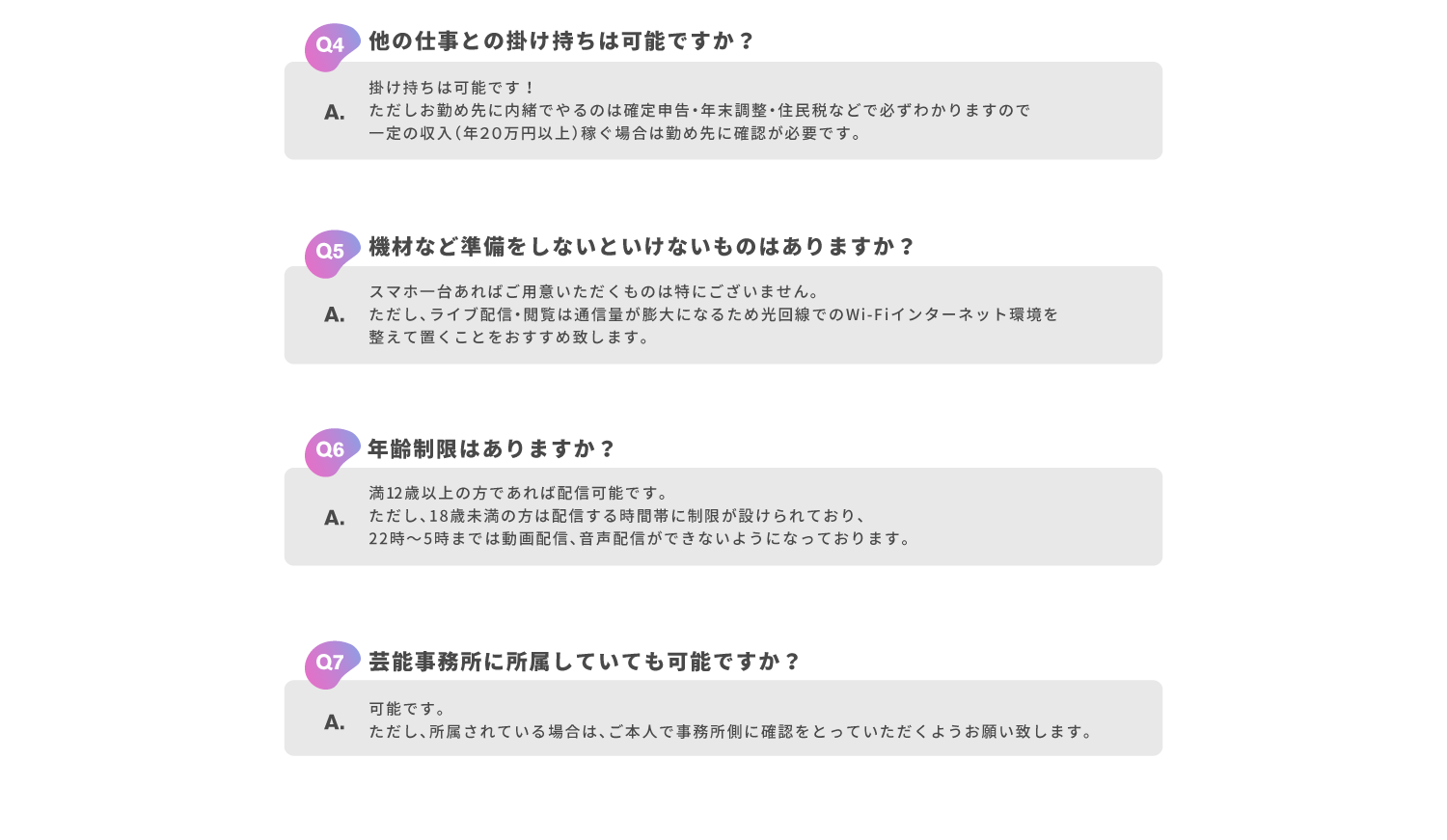This screenshot has height=840, width=1447.
Task: Click the Q6 gradient badge icon
Action: point(332,452)
